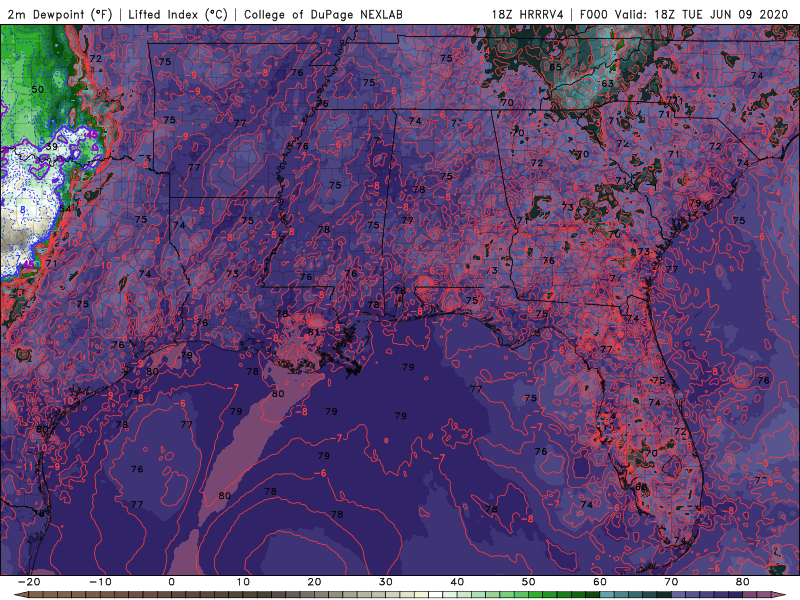Click the 0 label on the color scale
This screenshot has width=800, height=600.
[171, 582]
